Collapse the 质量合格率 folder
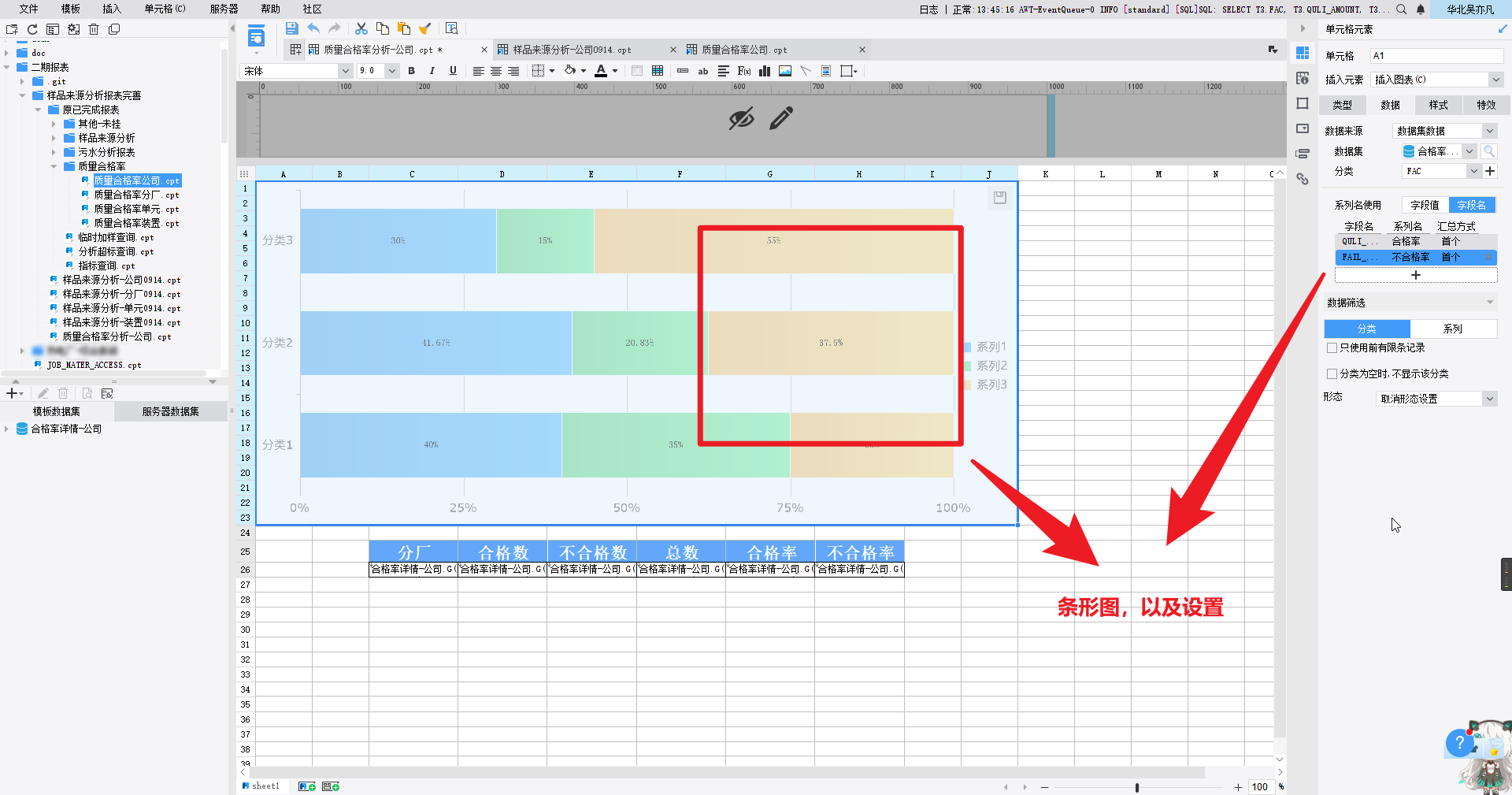 point(54,166)
